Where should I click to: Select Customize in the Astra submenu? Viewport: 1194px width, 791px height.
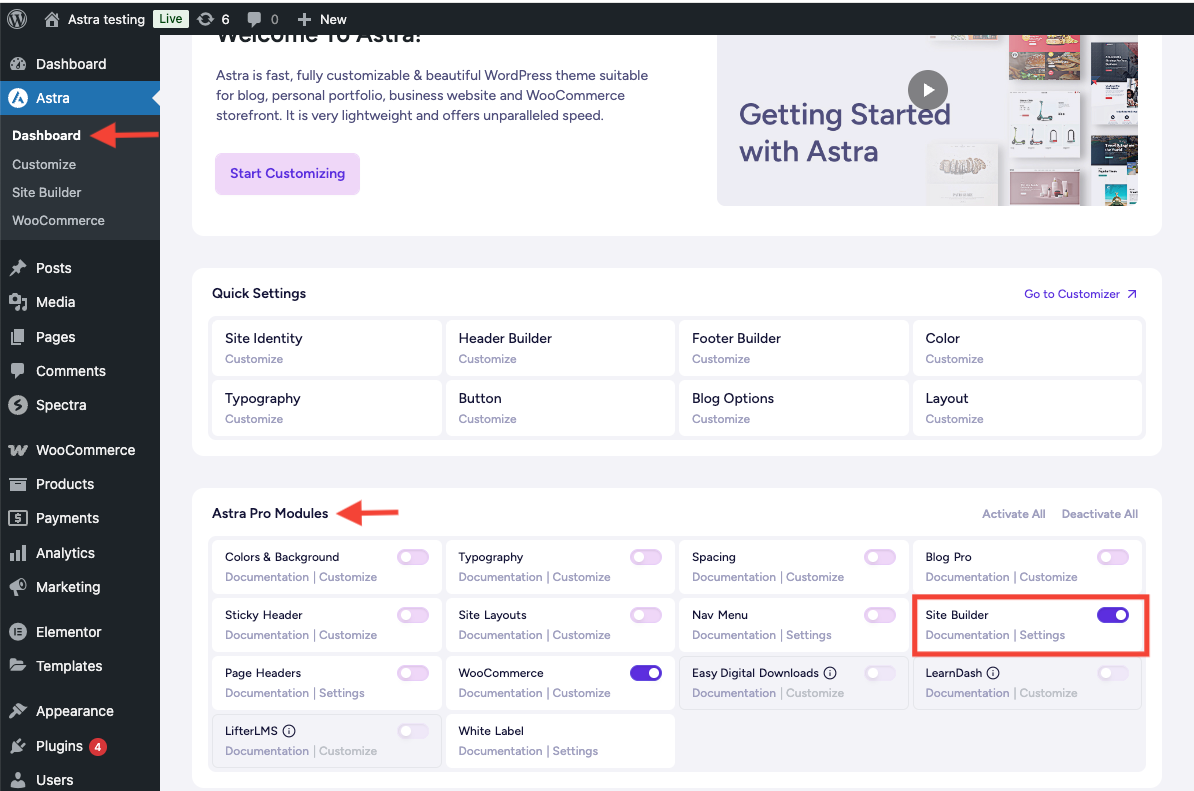(x=44, y=164)
